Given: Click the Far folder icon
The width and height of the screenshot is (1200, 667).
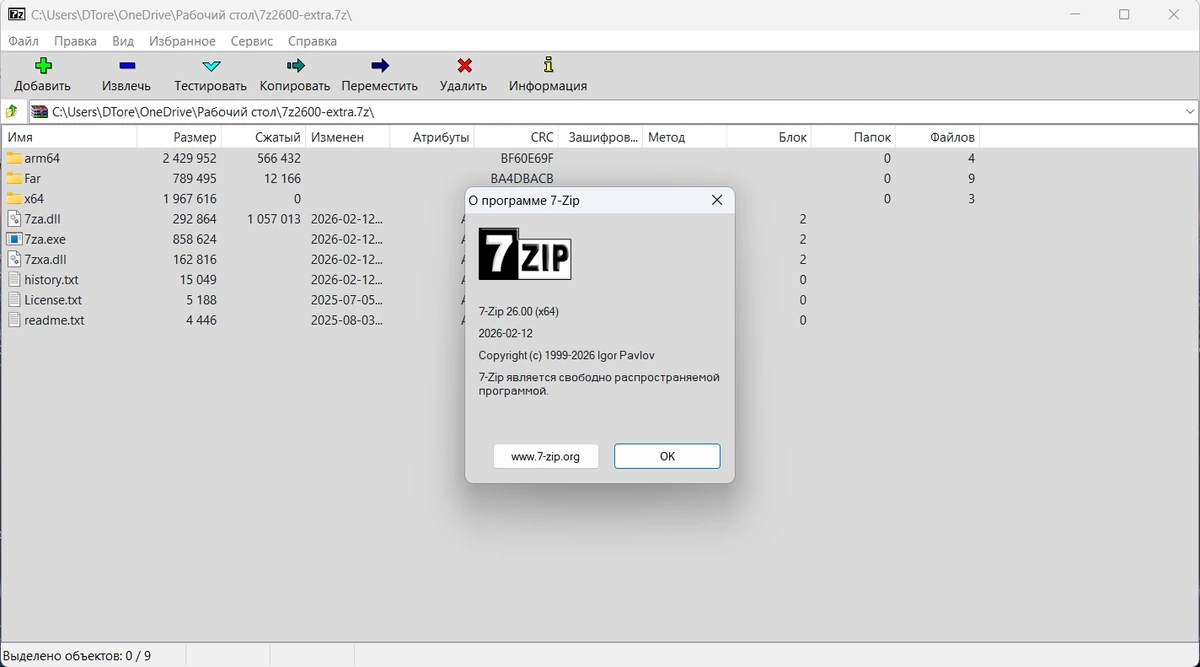Looking at the screenshot, I should pyautogui.click(x=14, y=178).
